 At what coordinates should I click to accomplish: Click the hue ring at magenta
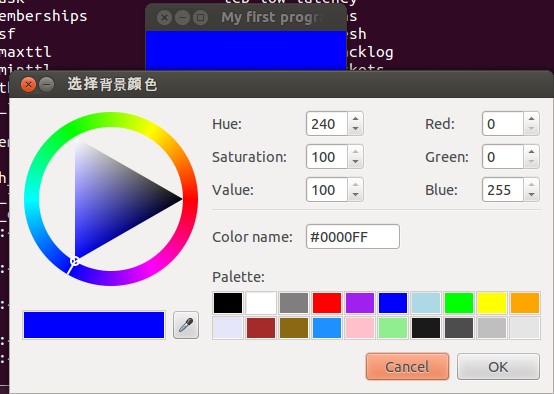click(151, 267)
